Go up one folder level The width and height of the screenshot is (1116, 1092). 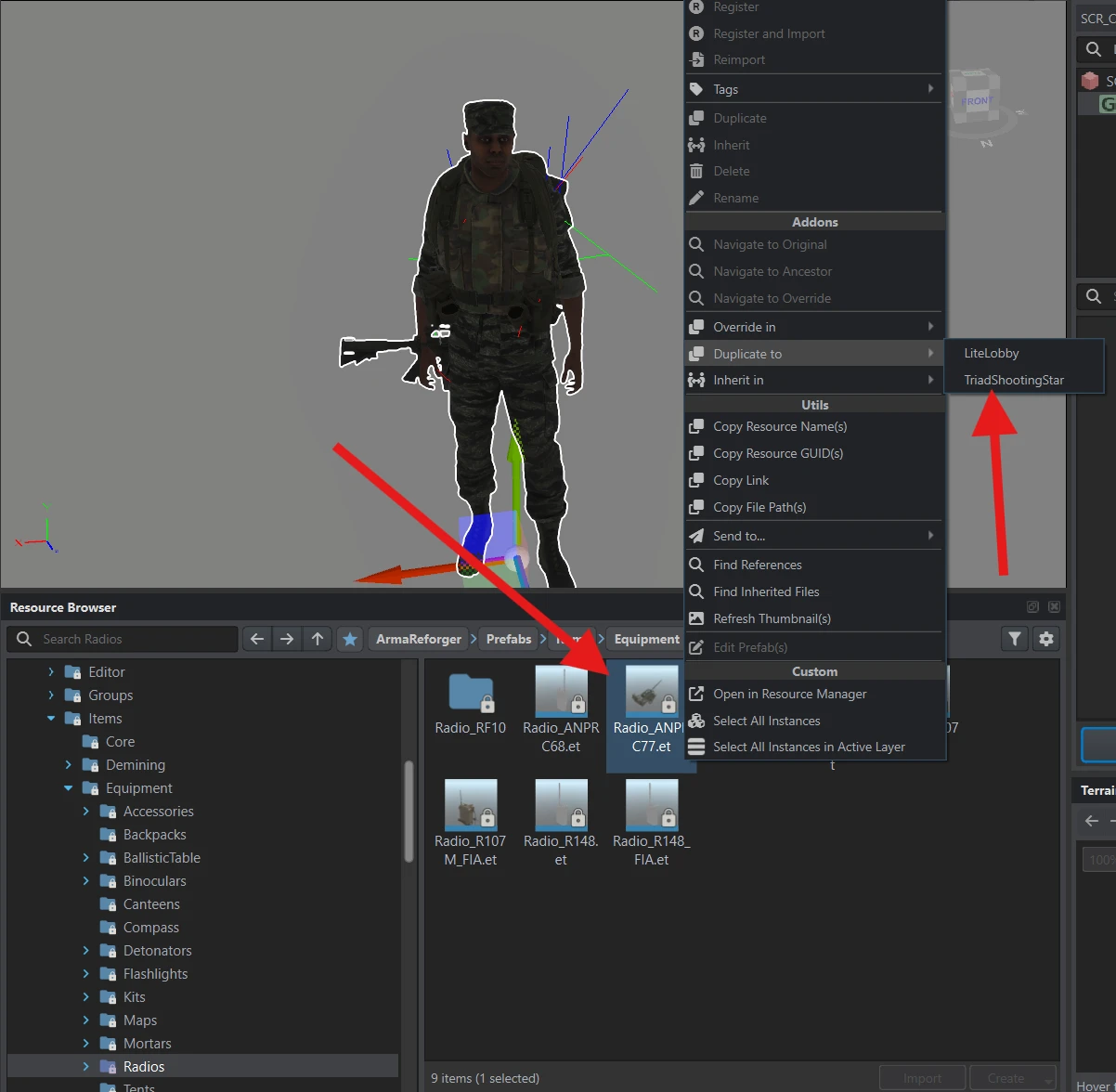tap(318, 639)
